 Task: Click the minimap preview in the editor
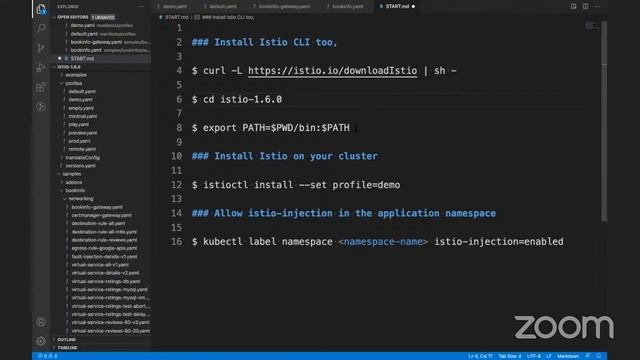(x=591, y=26)
